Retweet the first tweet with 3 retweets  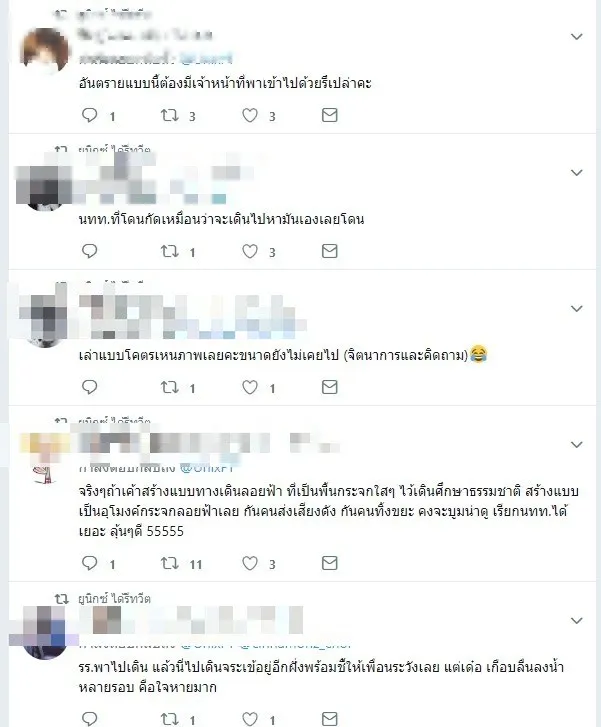[169, 115]
